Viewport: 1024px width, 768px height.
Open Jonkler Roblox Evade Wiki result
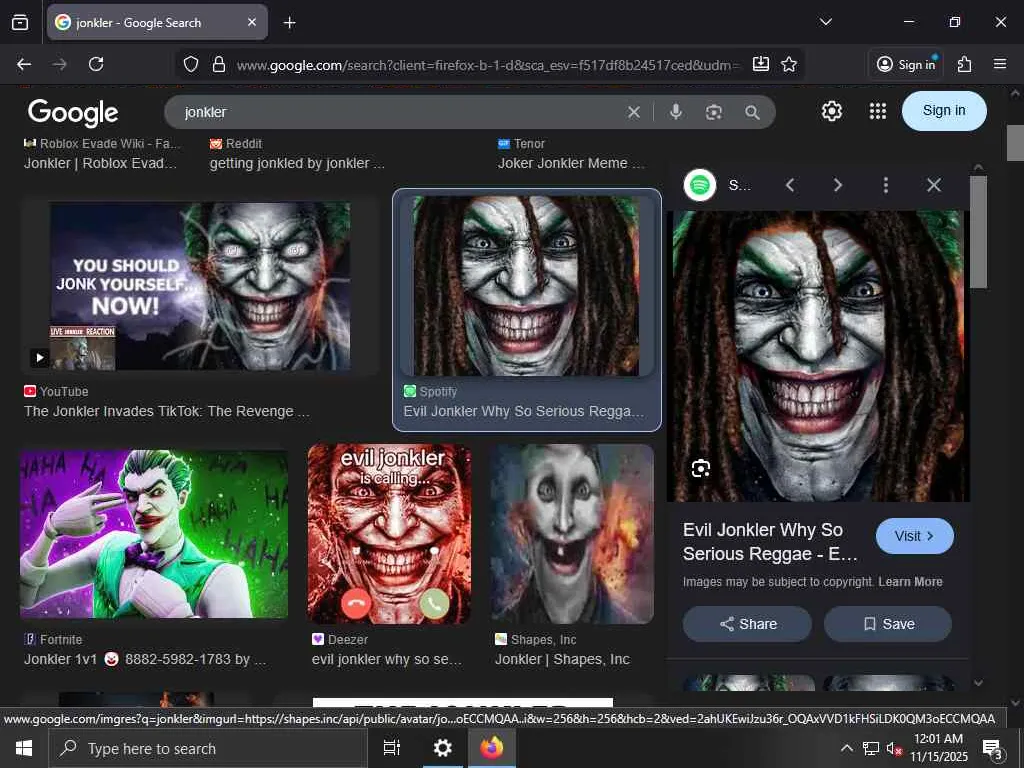[x=101, y=163]
